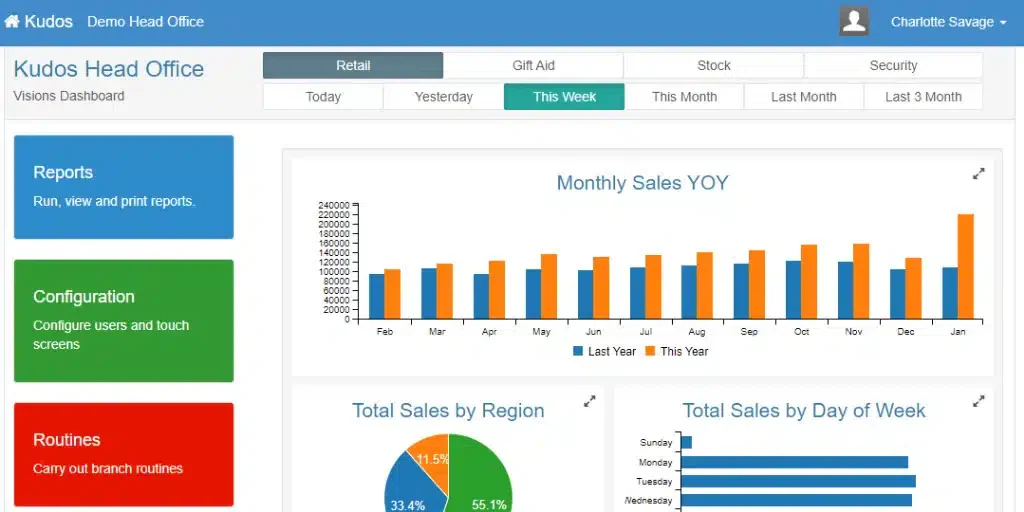The image size is (1024, 512).
Task: Switch to the Stock tab
Action: click(x=714, y=65)
